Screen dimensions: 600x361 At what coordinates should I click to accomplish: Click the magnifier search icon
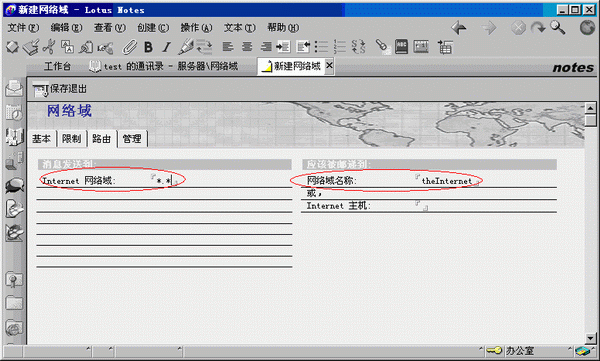coord(557,28)
